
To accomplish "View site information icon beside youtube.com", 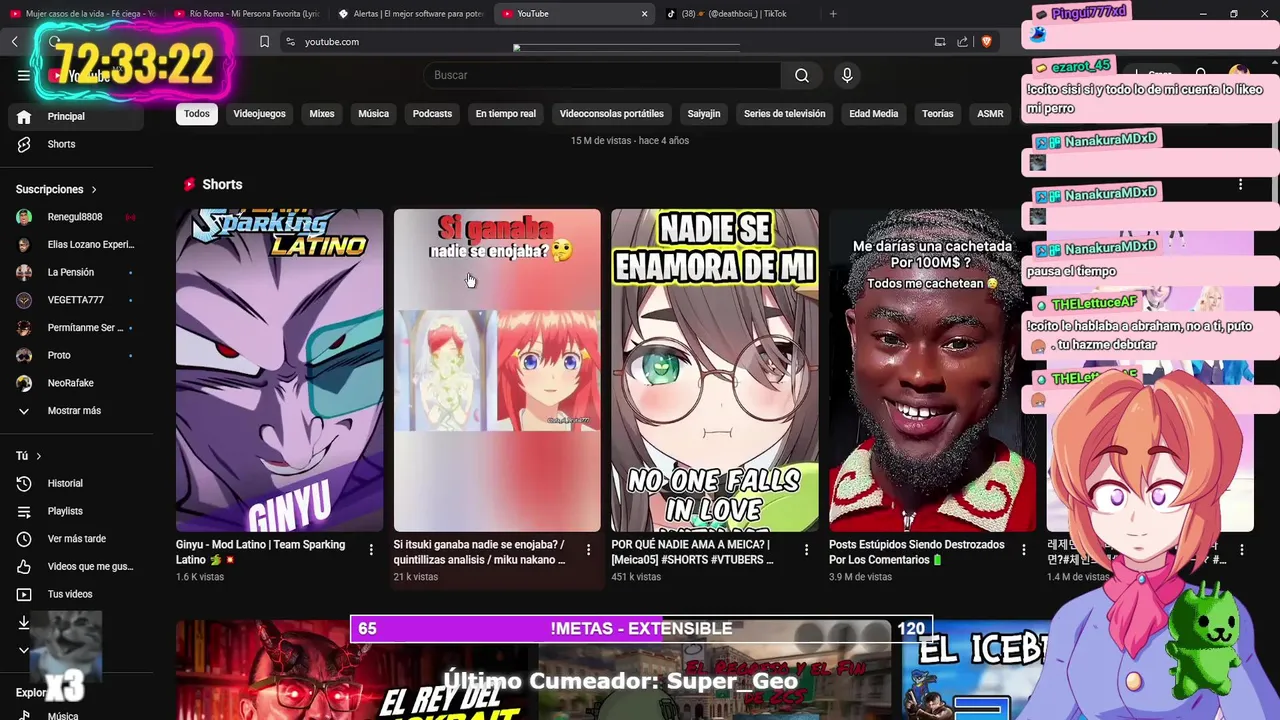I will [290, 41].
